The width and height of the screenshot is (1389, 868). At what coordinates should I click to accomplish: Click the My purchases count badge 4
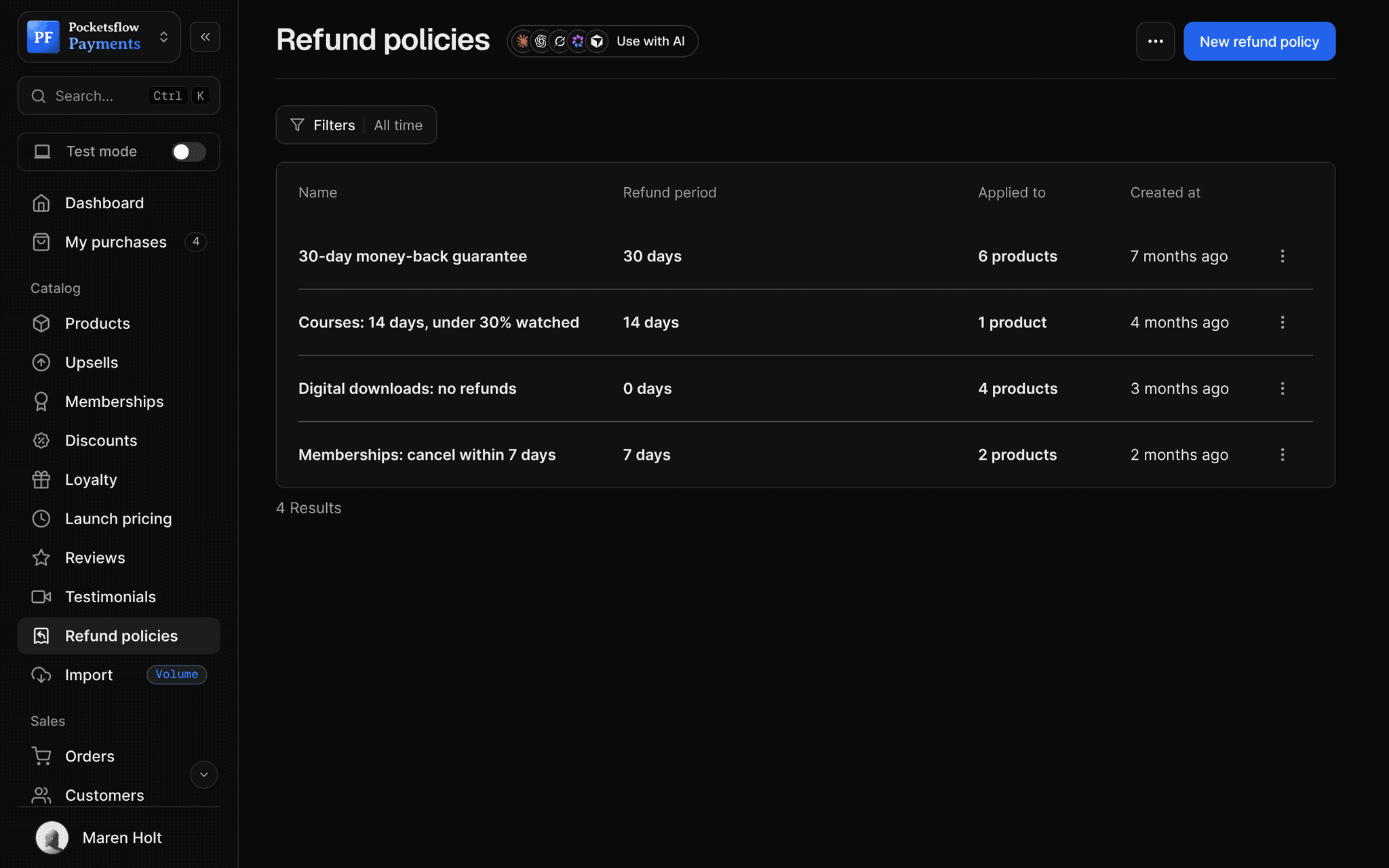click(196, 241)
